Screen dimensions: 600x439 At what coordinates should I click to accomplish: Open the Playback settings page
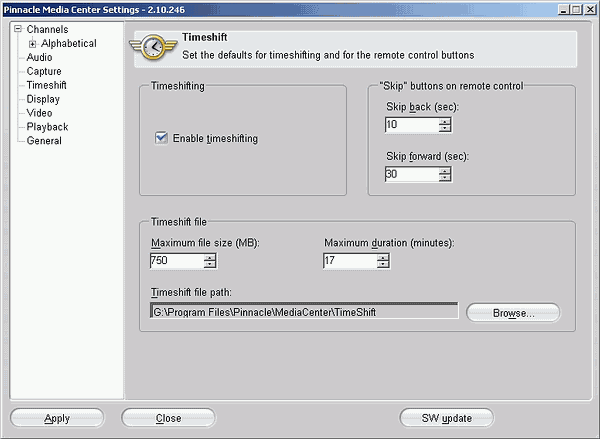pos(47,127)
